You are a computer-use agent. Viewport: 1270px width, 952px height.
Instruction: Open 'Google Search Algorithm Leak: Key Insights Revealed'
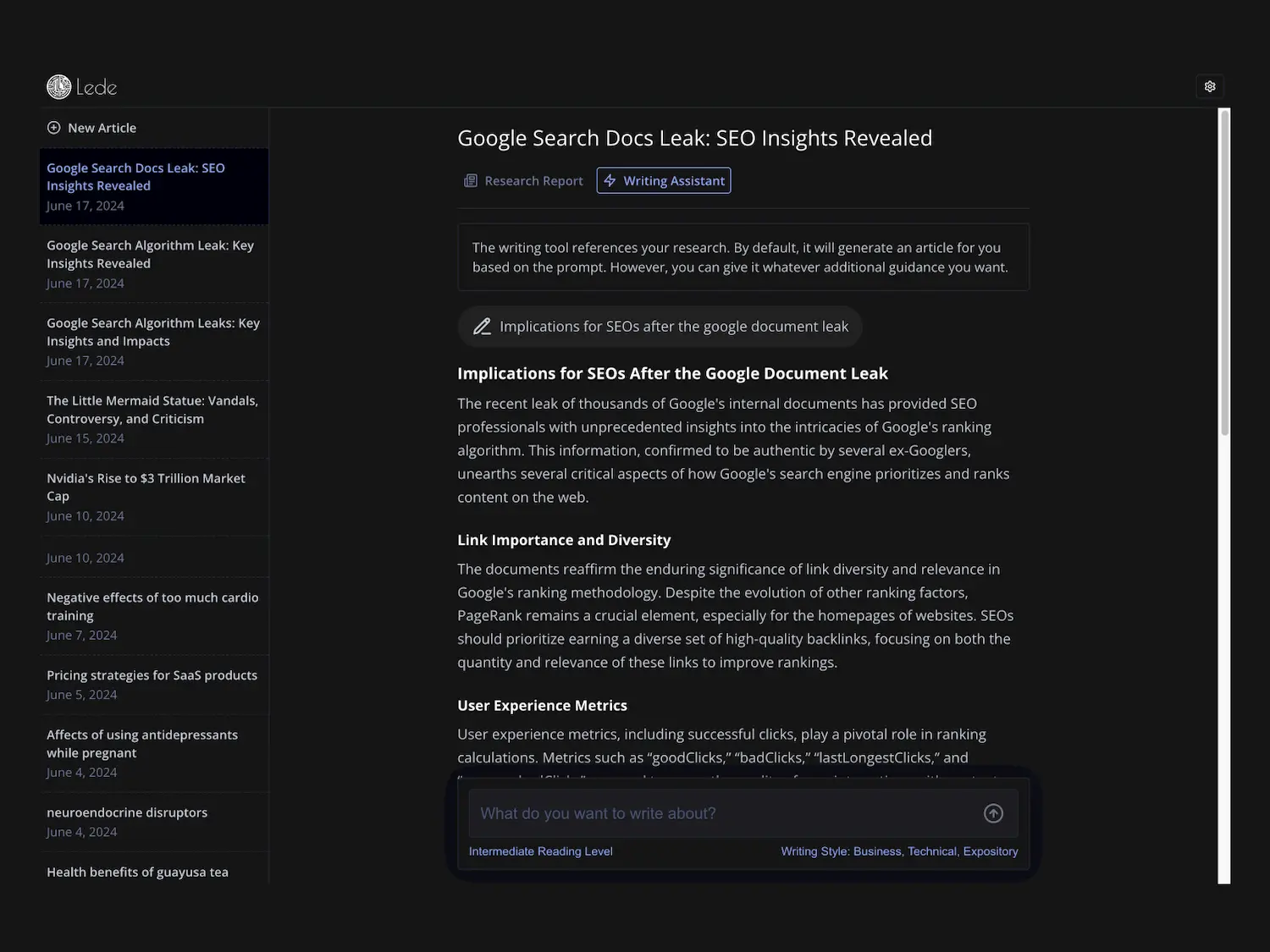pos(154,264)
